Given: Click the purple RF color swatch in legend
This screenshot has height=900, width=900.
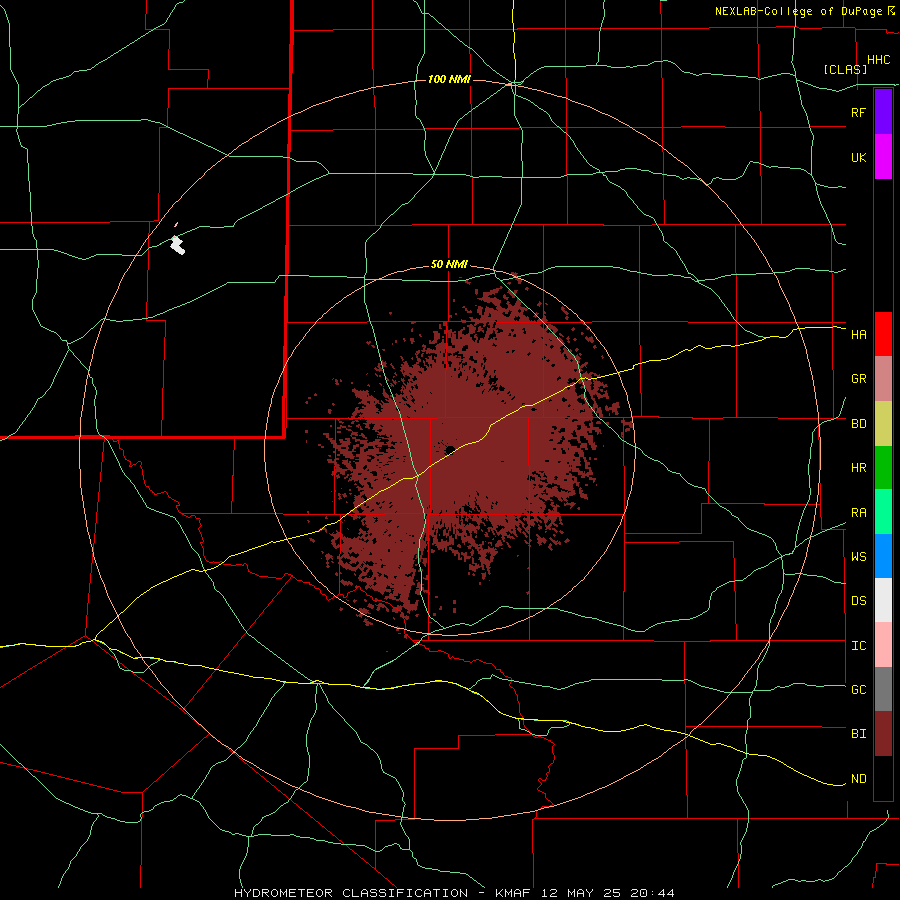Looking at the screenshot, I should [x=883, y=112].
